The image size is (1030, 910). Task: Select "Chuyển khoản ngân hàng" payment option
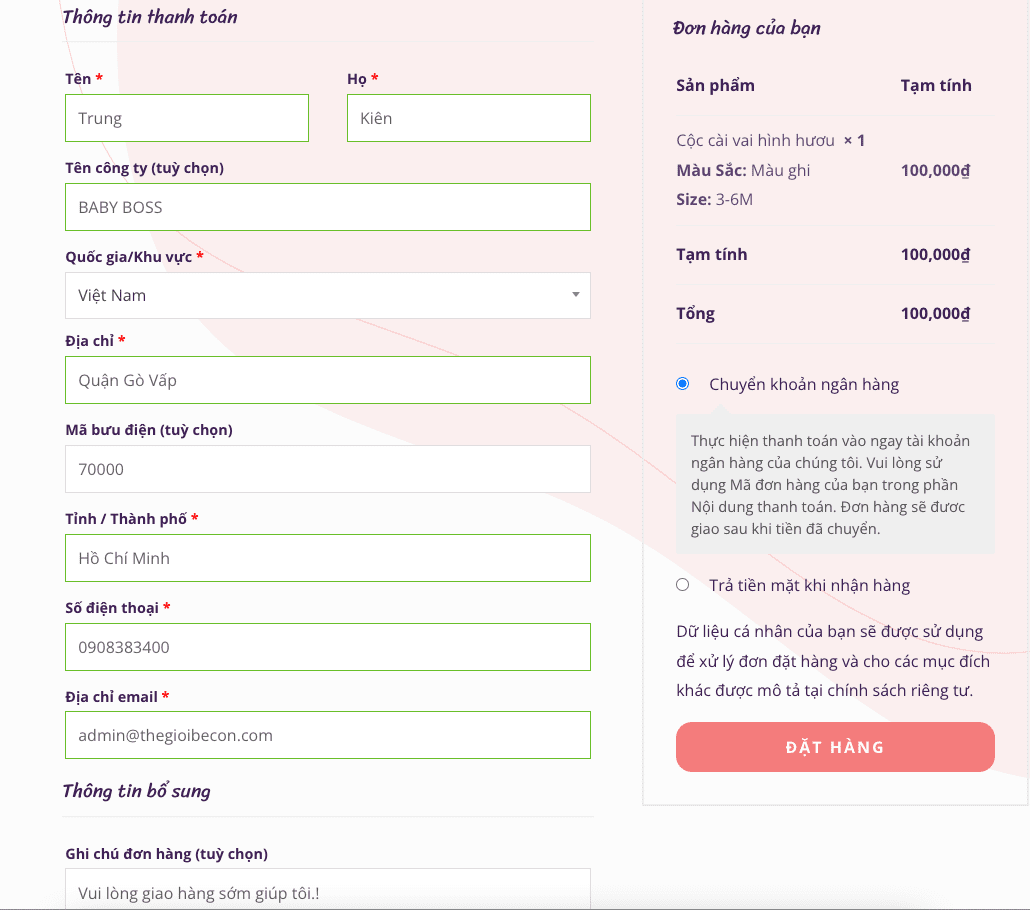(x=682, y=383)
